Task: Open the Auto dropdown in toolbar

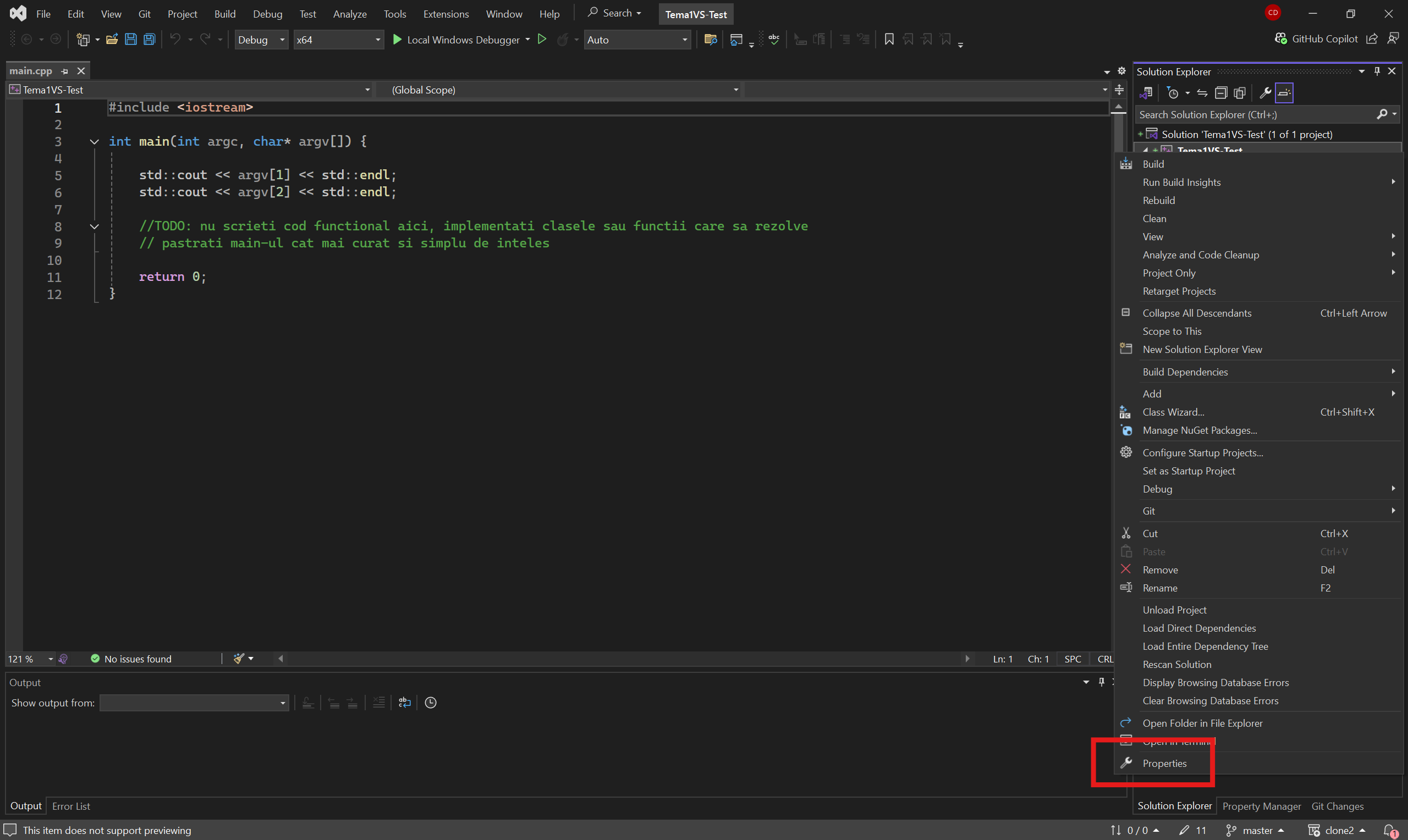Action: (637, 40)
